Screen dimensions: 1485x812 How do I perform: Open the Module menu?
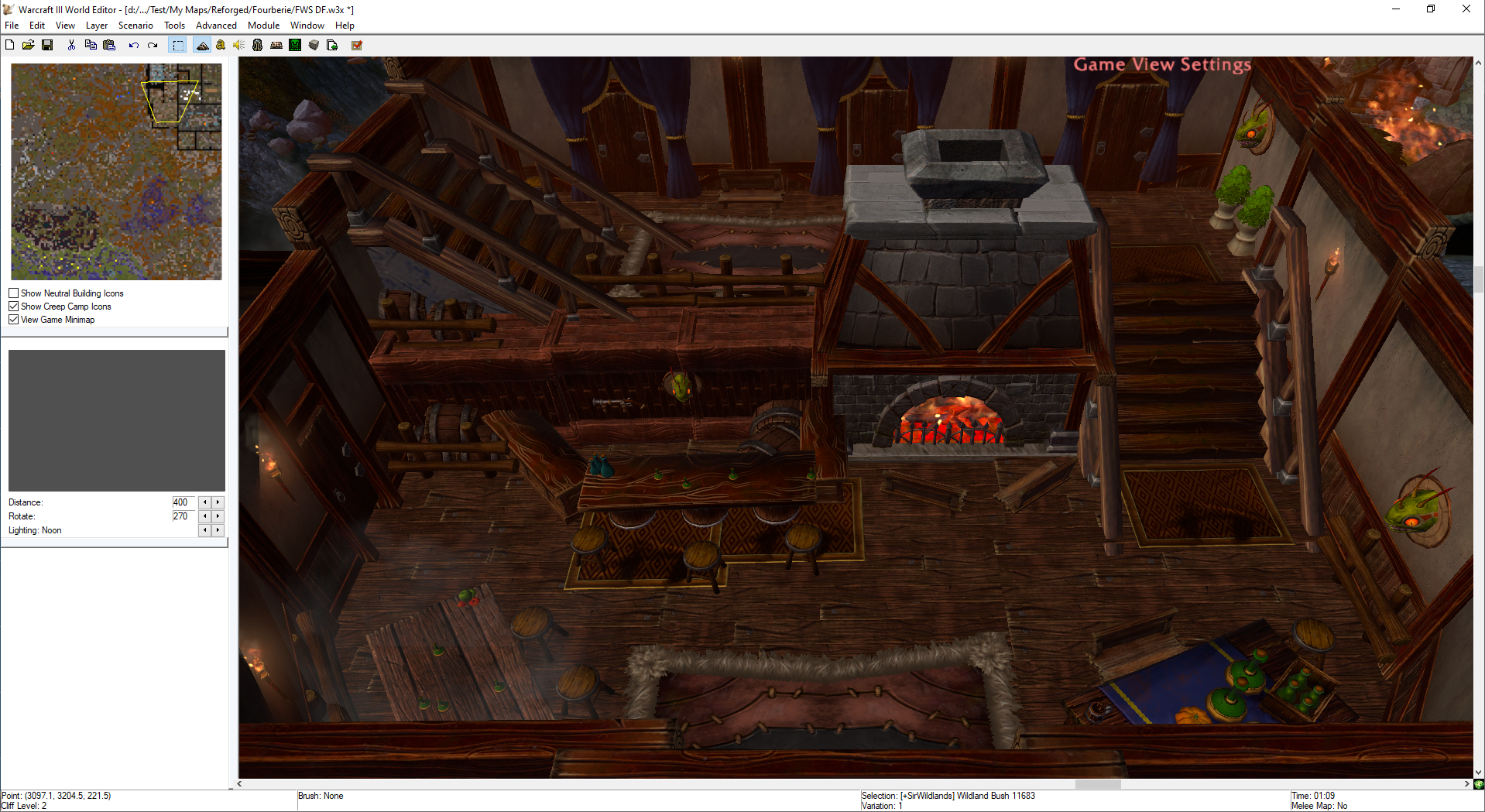tap(263, 26)
